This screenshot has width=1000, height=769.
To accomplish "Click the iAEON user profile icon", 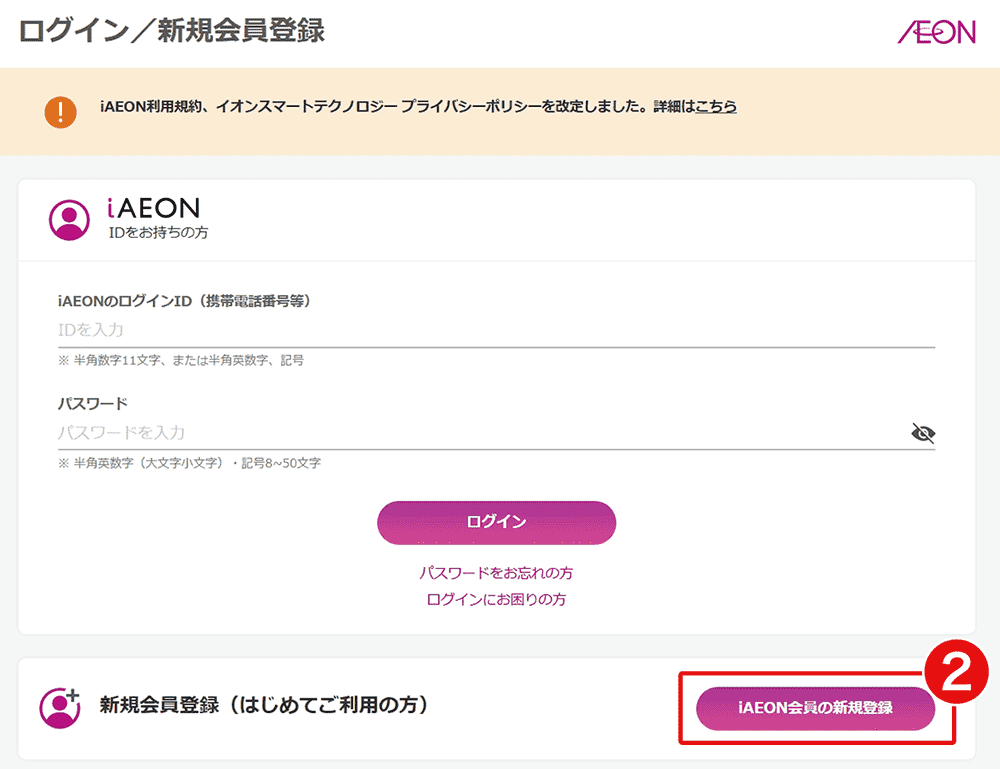I will click(x=69, y=219).
